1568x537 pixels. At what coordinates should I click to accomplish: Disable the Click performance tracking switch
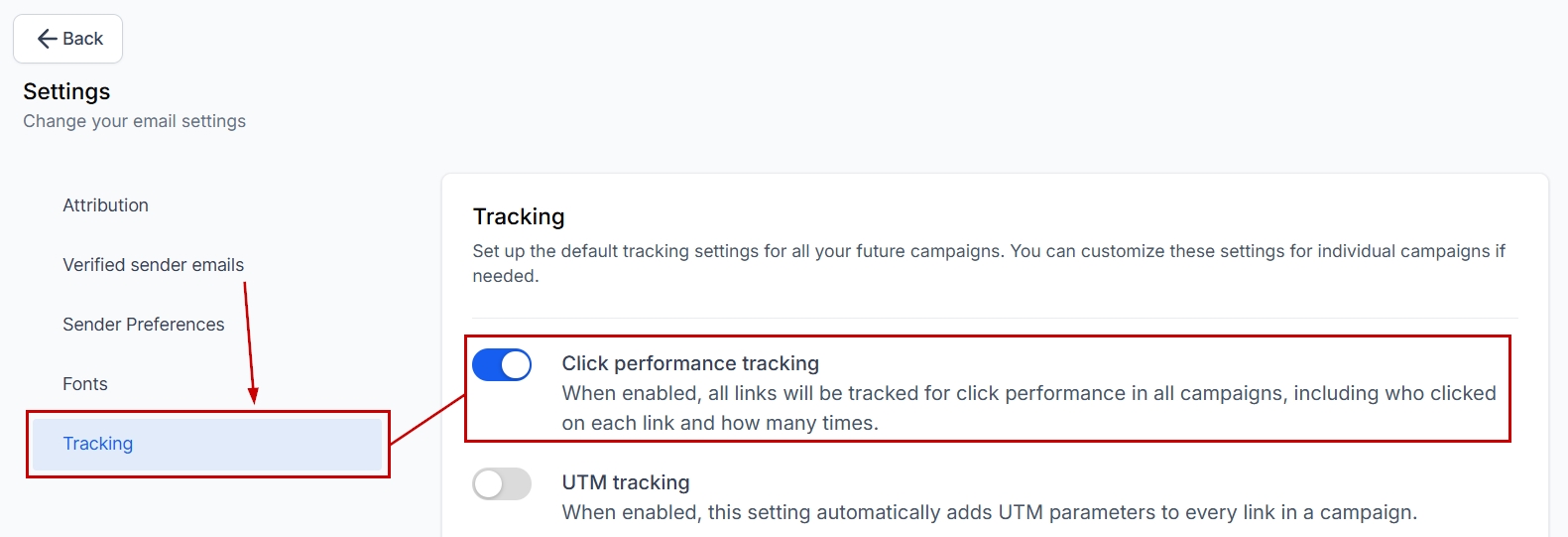502,365
